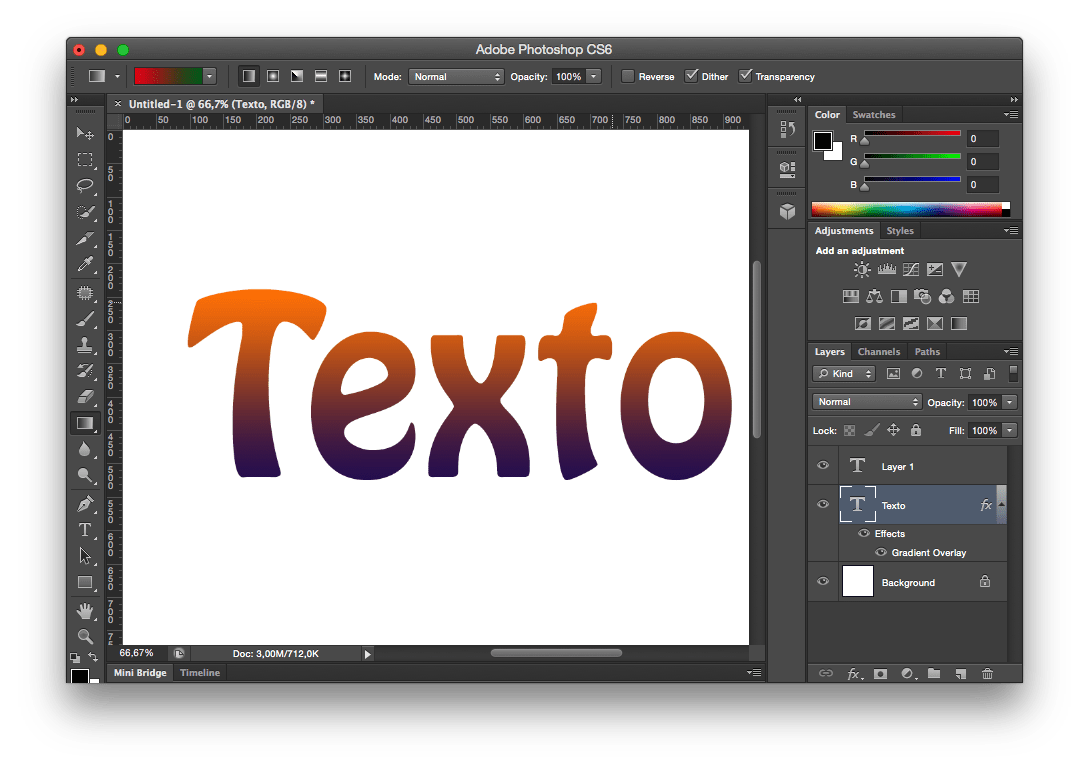The width and height of the screenshot is (1089, 773).
Task: Add a Levels adjustment
Action: click(x=886, y=269)
